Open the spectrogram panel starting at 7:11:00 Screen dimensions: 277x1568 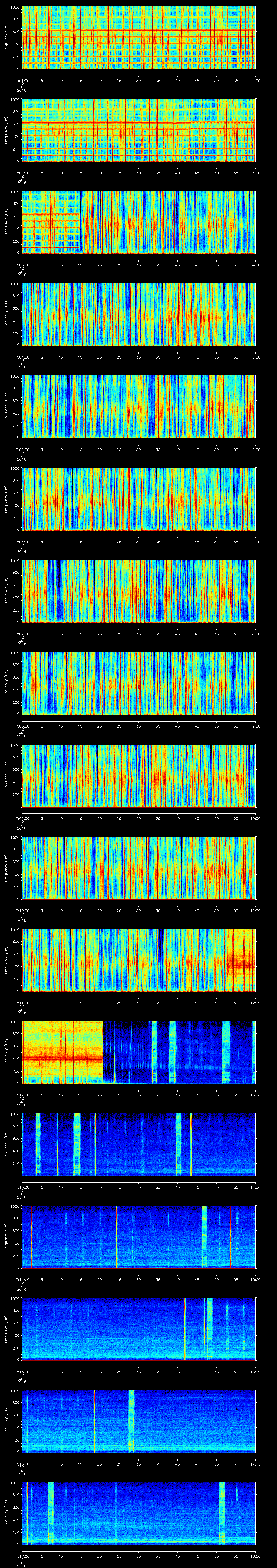point(139,960)
